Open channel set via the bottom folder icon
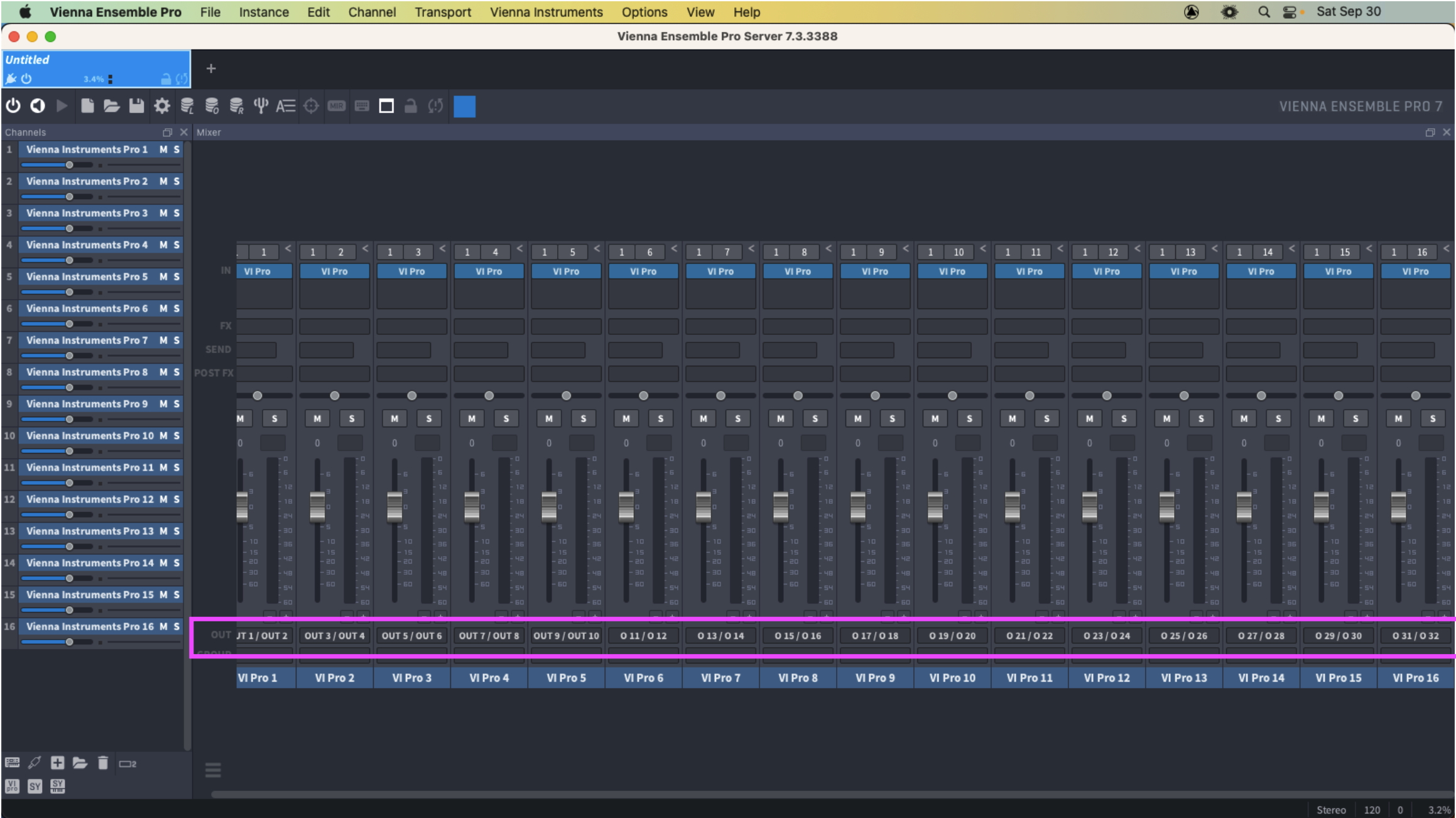This screenshot has width=1456, height=818. 80,763
